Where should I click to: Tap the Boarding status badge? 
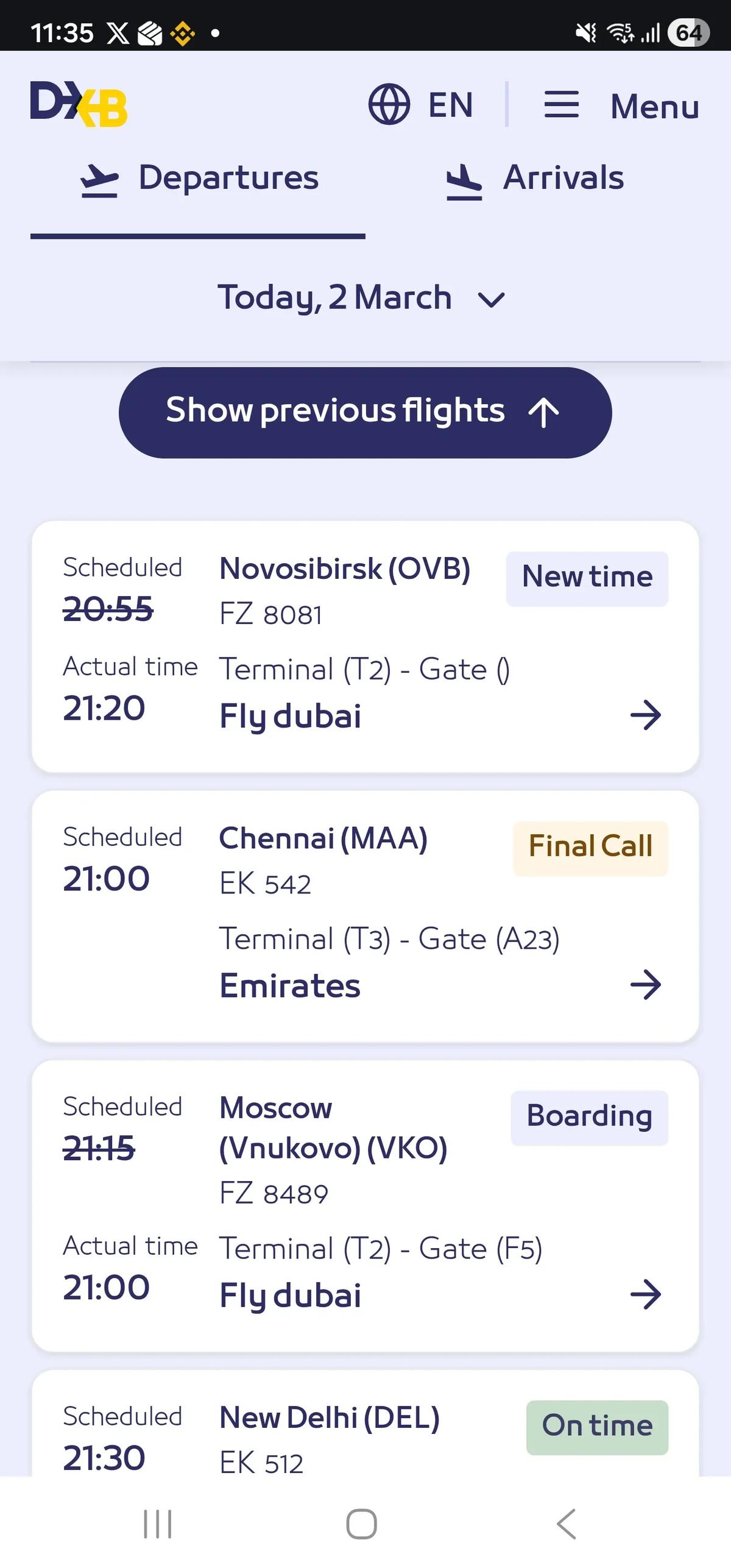(589, 1116)
